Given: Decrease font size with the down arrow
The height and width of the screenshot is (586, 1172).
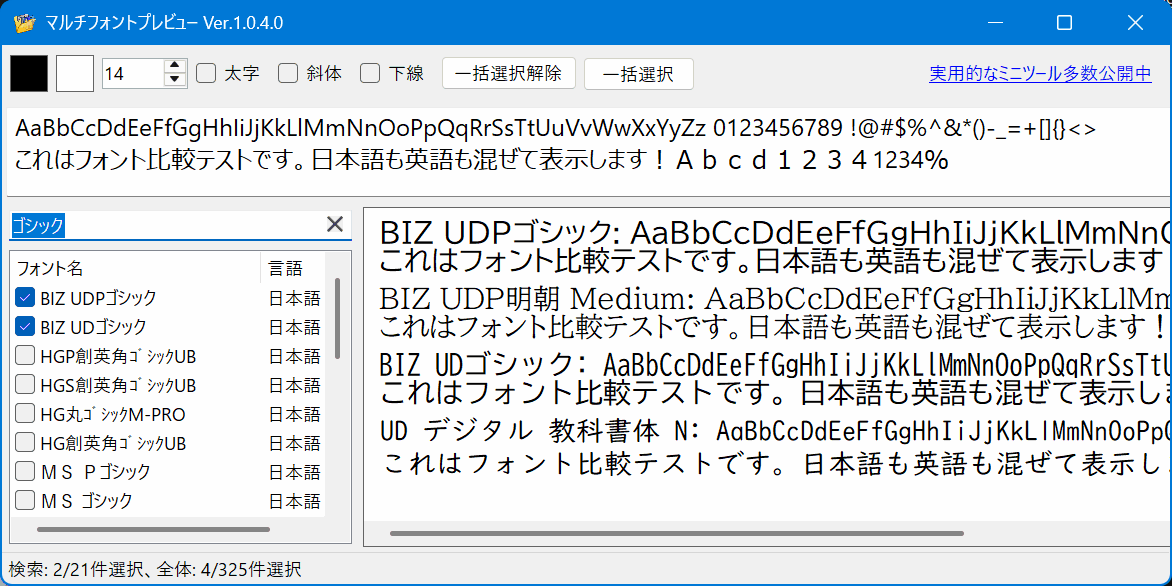Looking at the screenshot, I should click(174, 80).
